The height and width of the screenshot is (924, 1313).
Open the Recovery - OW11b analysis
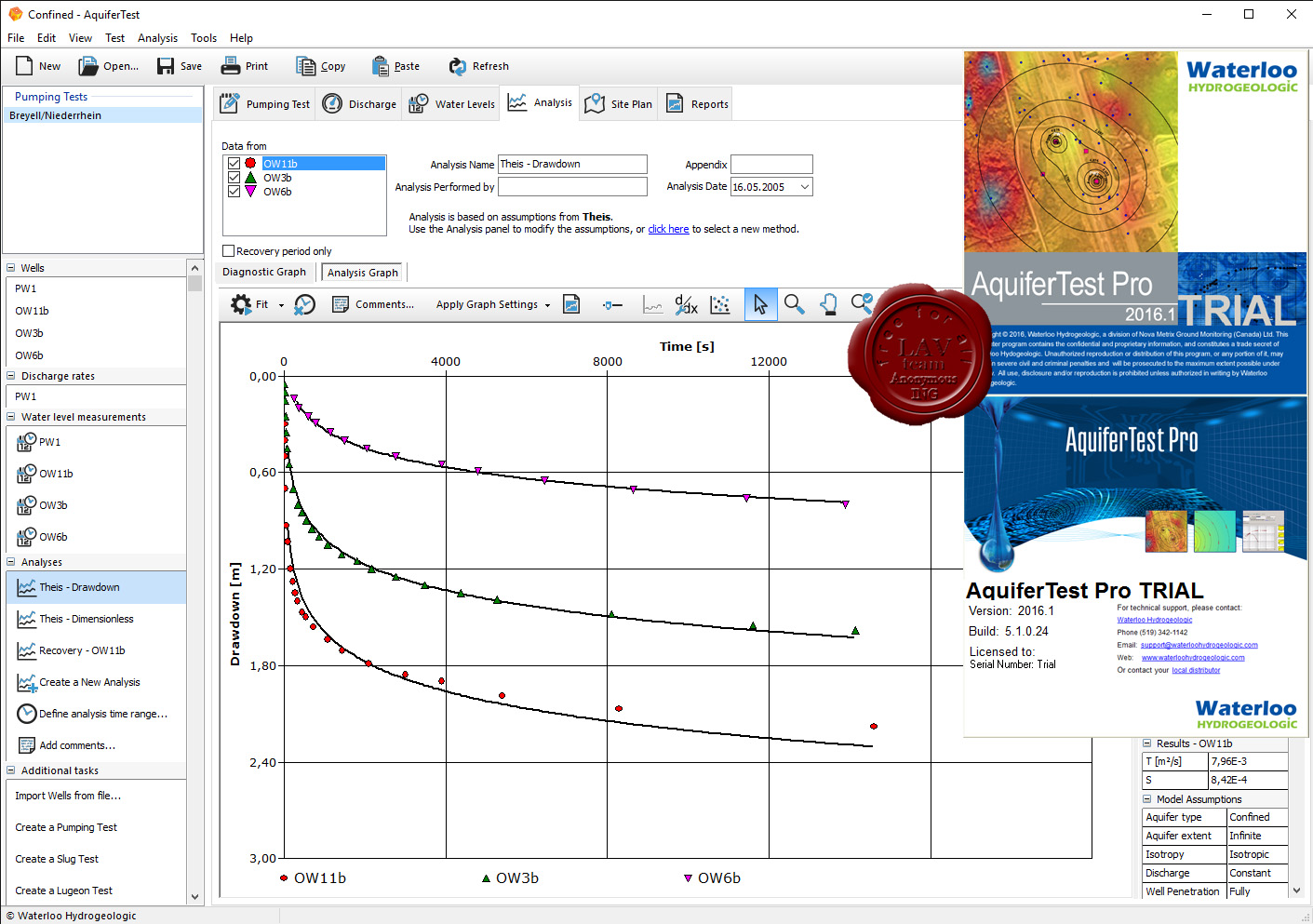click(x=71, y=650)
